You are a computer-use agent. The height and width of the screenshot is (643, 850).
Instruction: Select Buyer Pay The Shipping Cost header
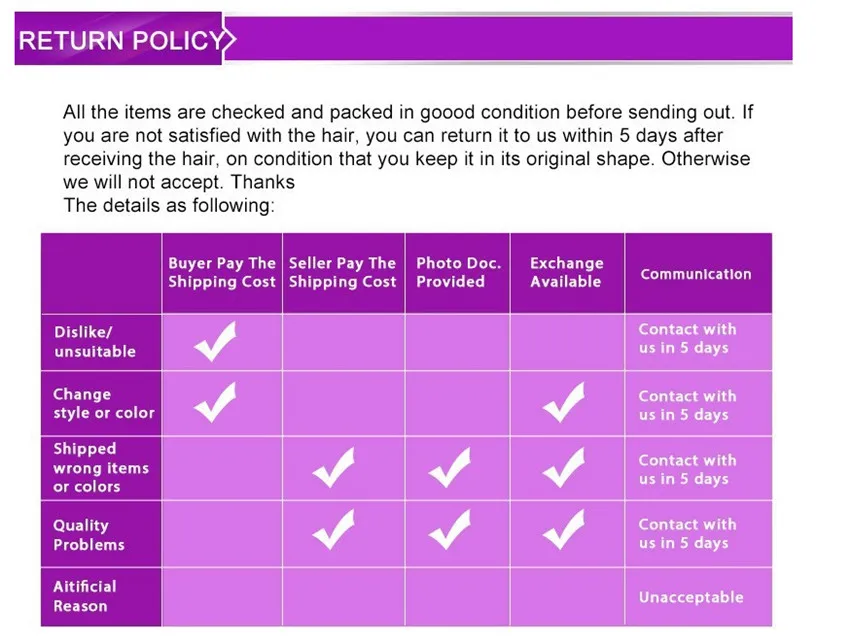(x=222, y=273)
